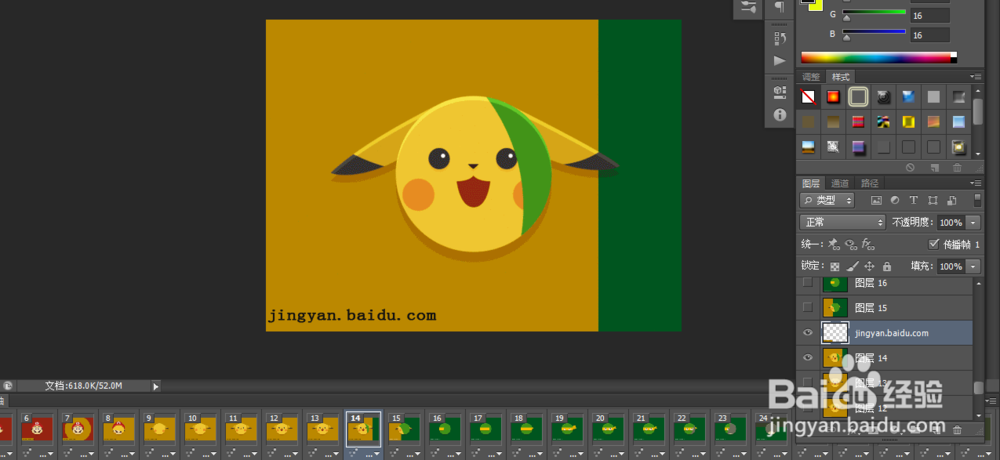
Task: Click the green G channel slider
Action: coord(874,12)
